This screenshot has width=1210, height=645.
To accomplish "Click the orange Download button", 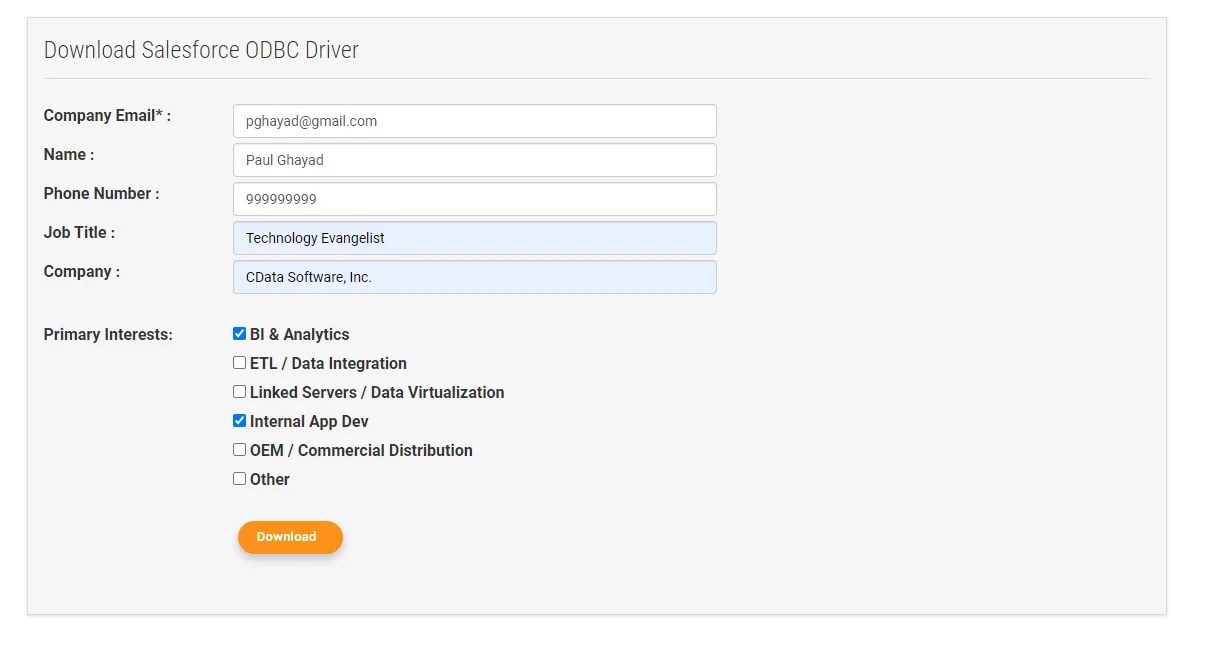I will [290, 537].
